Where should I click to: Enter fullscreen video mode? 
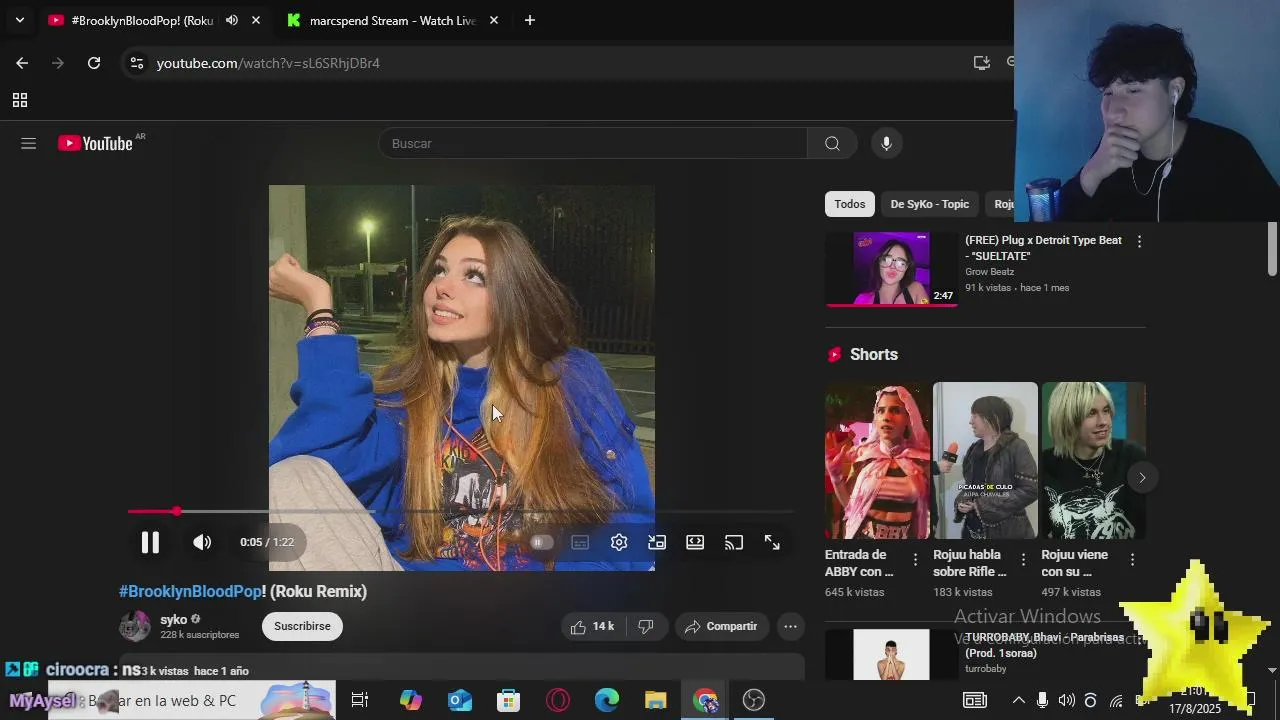click(772, 542)
